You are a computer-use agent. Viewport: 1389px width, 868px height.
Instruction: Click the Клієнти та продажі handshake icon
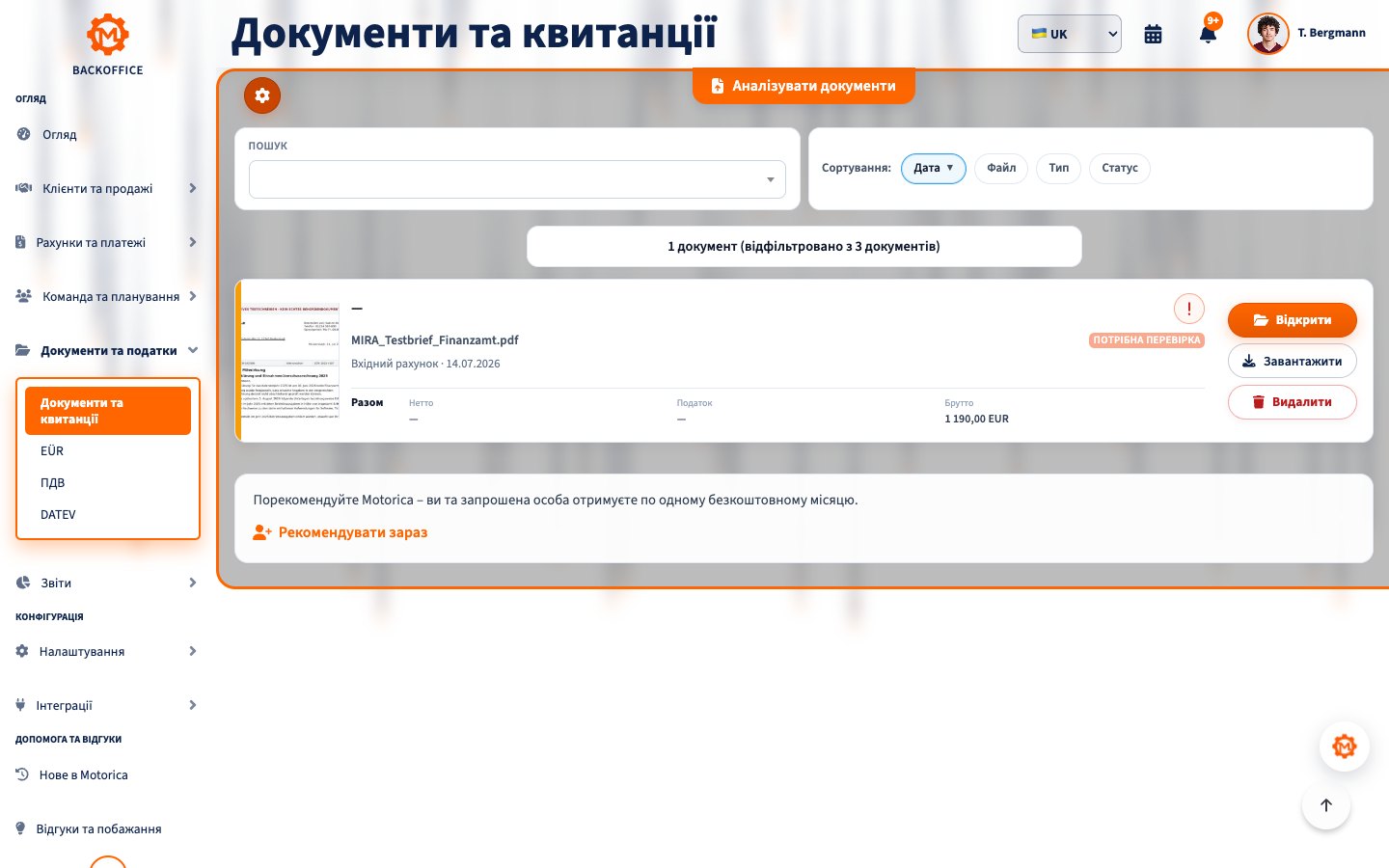coord(23,188)
